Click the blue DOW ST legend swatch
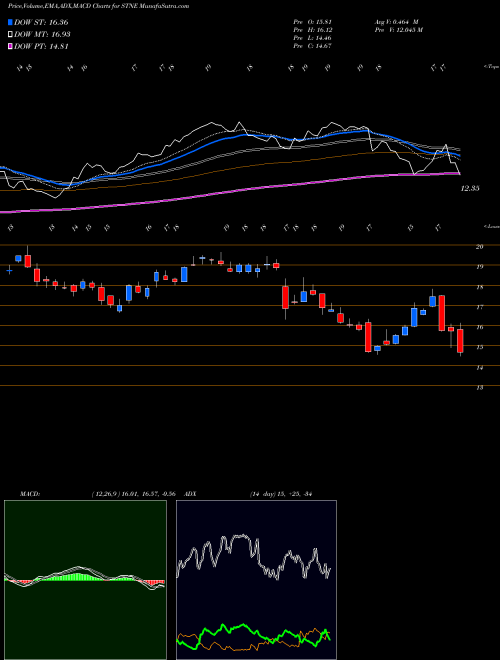Screen dimensions: 500x660 pos(11,22)
